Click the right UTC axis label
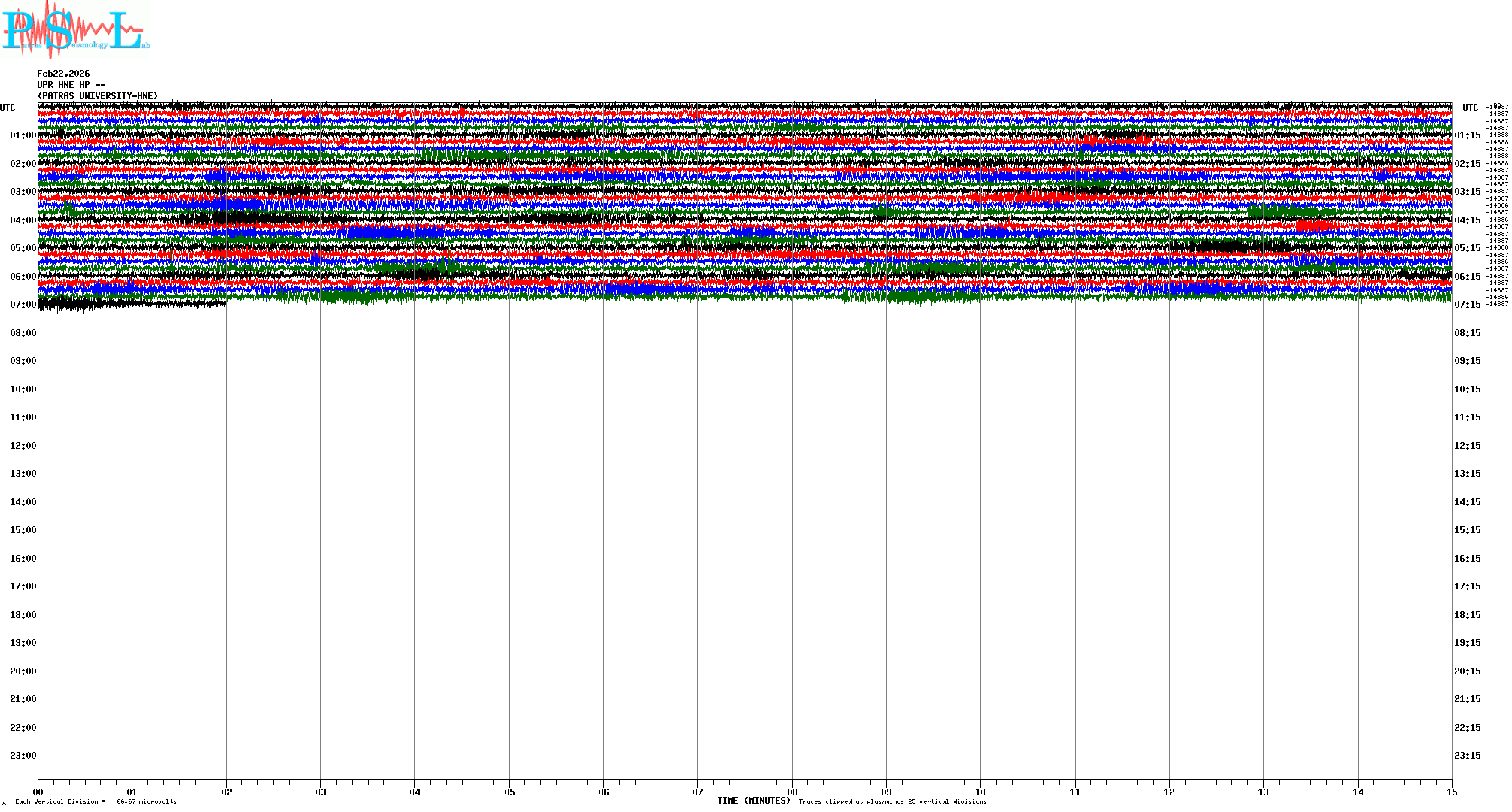 [1470, 108]
